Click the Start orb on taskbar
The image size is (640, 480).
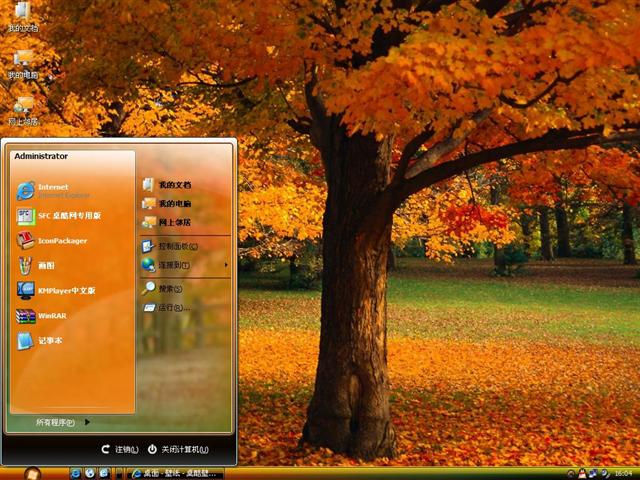coord(33,474)
